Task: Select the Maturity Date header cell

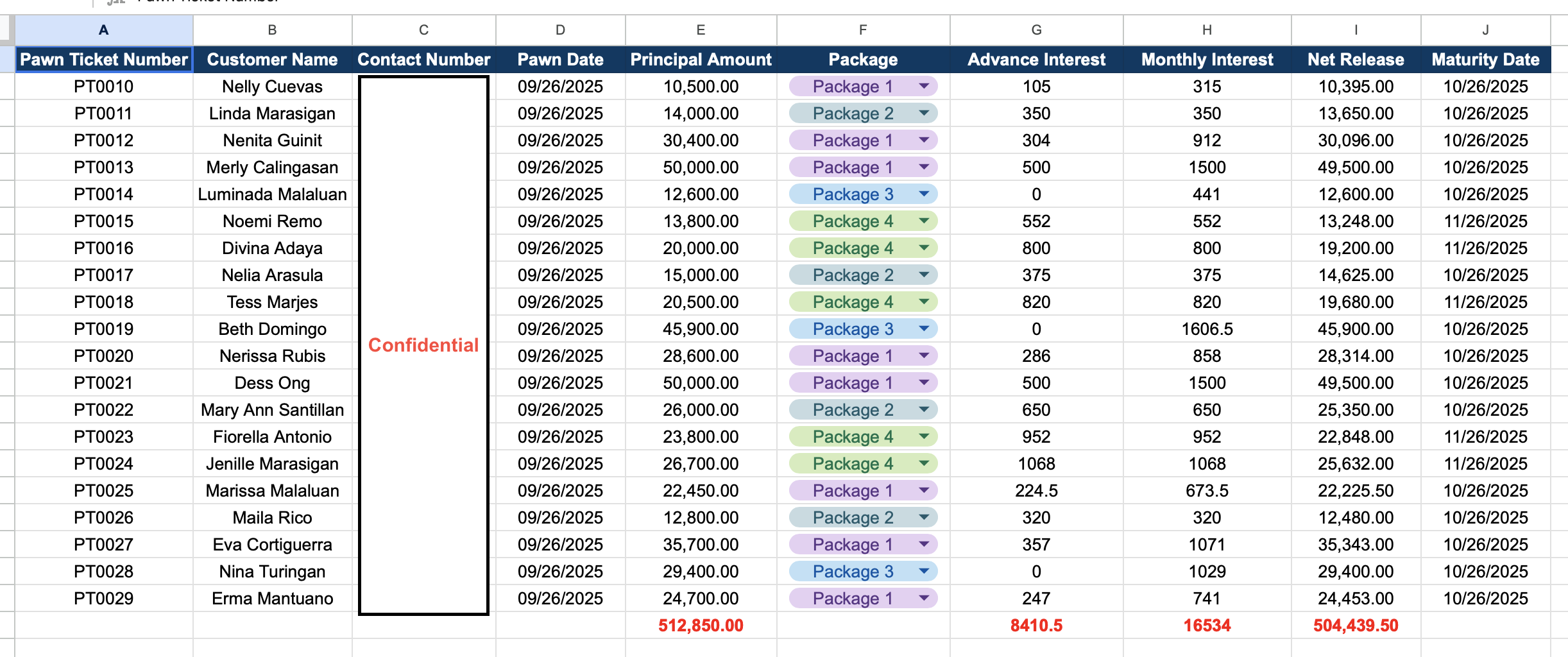Action: click(x=1485, y=60)
